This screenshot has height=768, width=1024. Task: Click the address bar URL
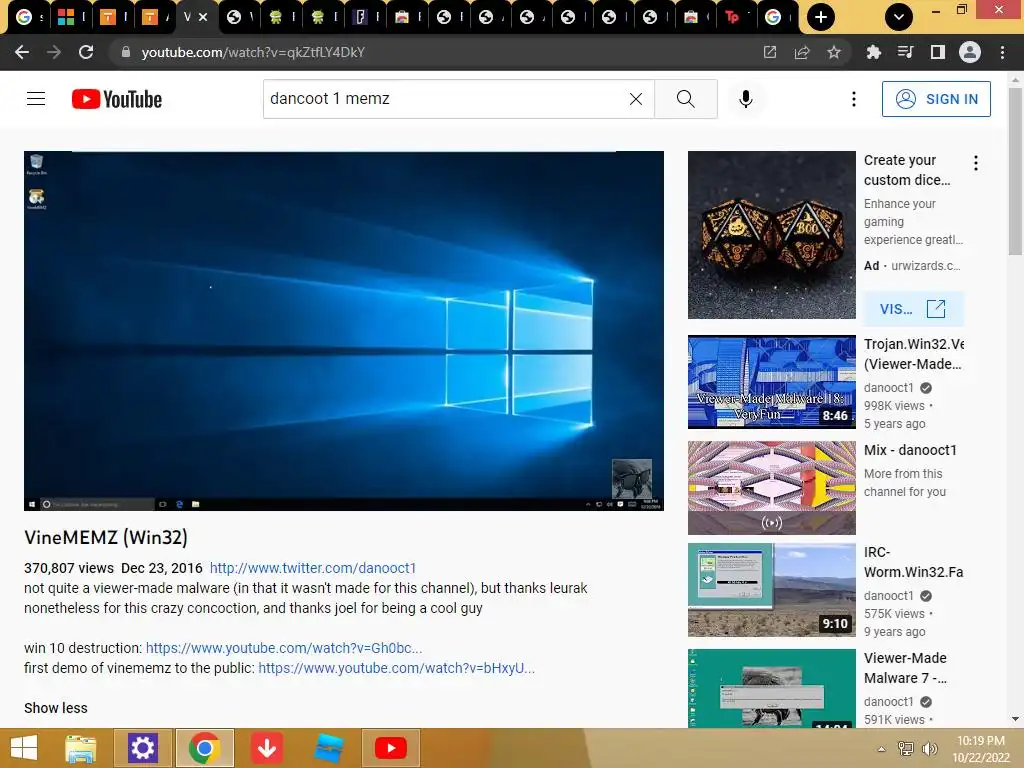[253, 52]
